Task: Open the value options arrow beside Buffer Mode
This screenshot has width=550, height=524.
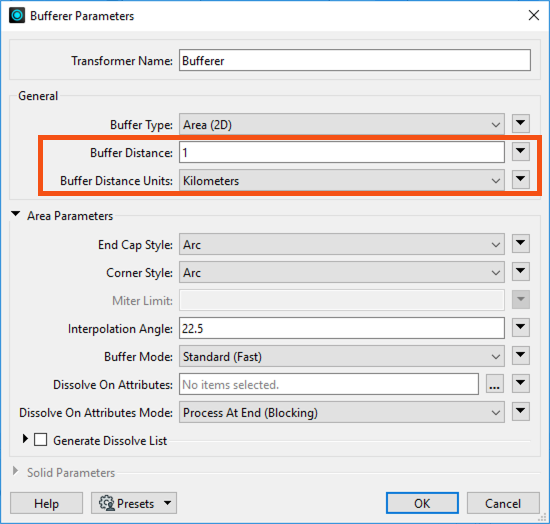Action: click(521, 356)
